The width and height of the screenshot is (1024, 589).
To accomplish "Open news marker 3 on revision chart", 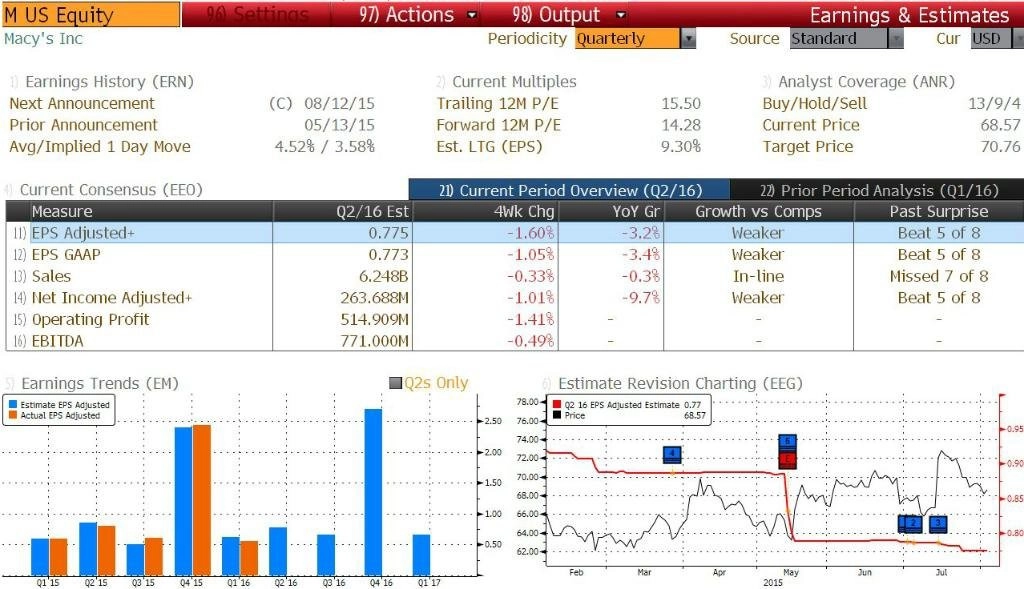I will point(938,523).
